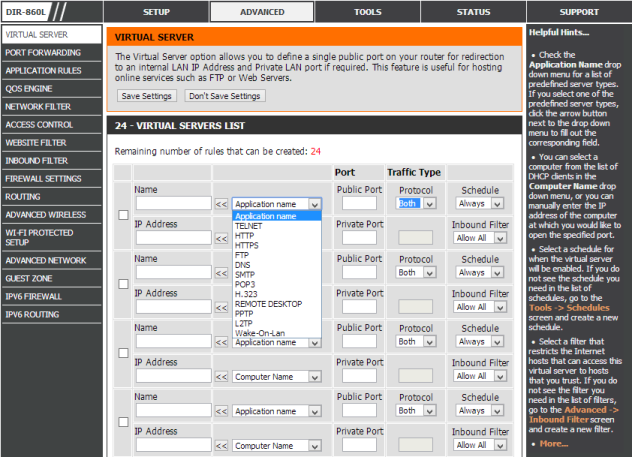Screen dimensions: 632x457
Task: Choose DNS from the application list
Action: click(x=276, y=265)
